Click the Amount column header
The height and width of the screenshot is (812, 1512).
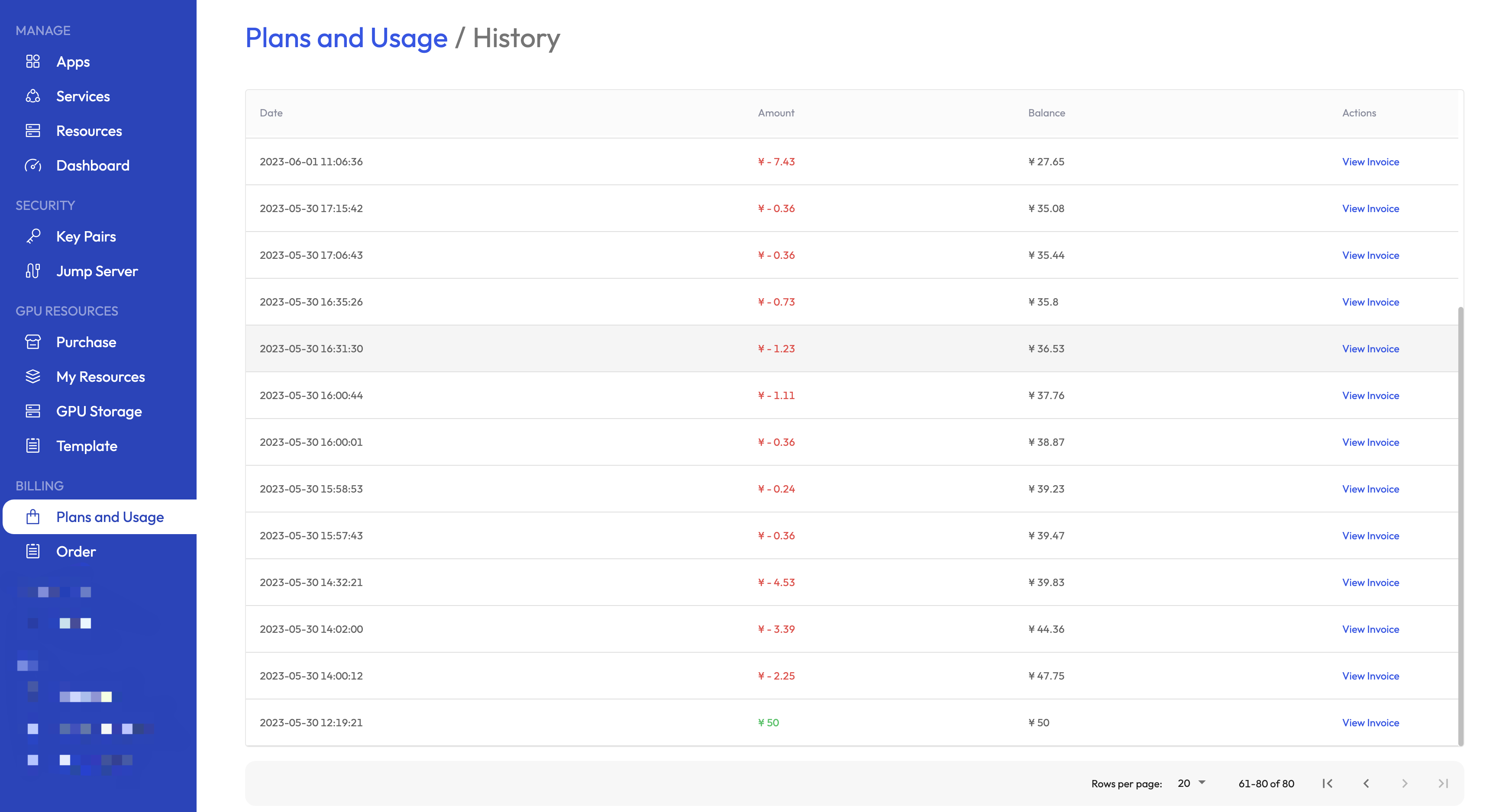[x=776, y=113]
